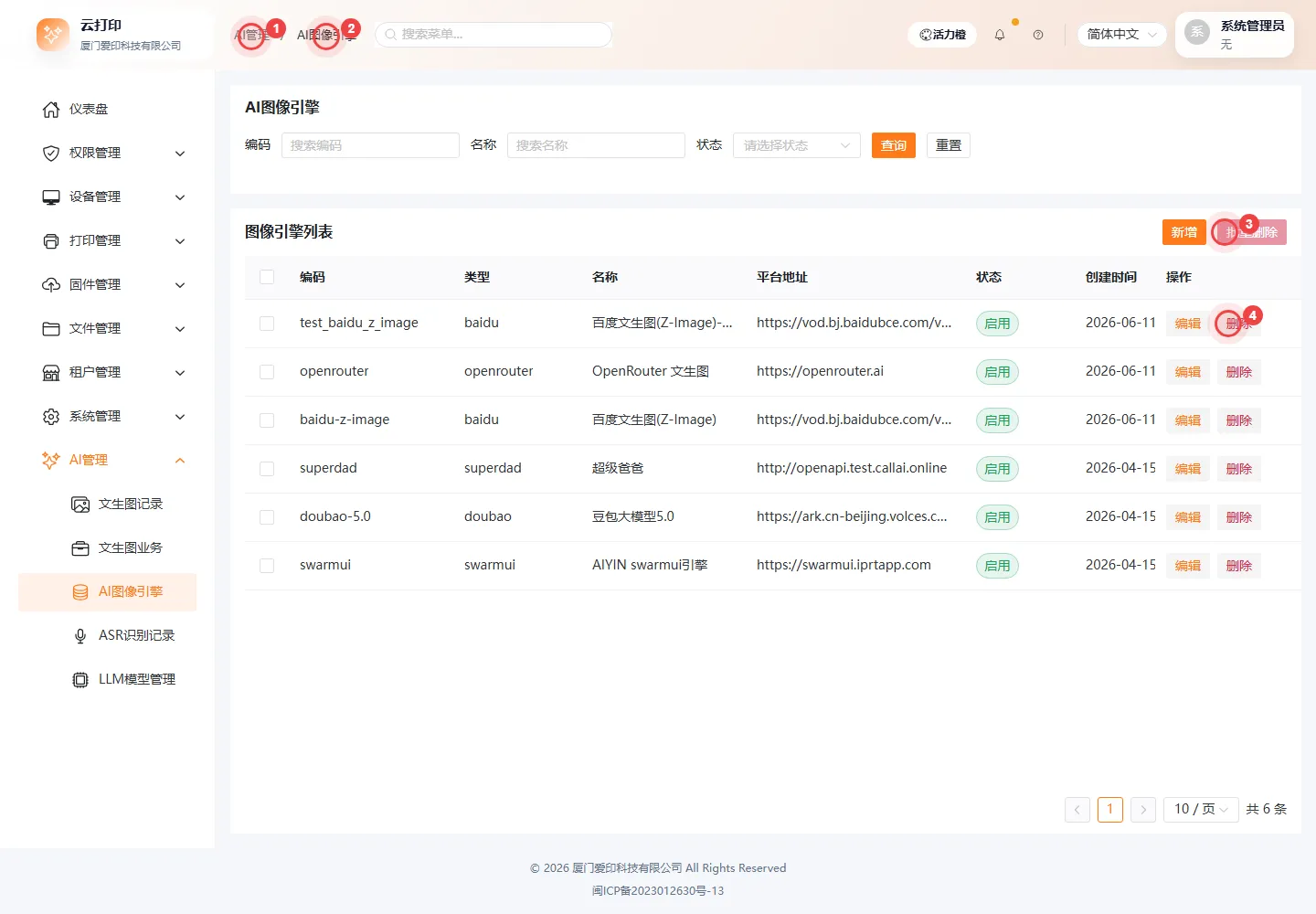Open the LLM模型管理 menu item
1316x914 pixels.
pos(108,680)
